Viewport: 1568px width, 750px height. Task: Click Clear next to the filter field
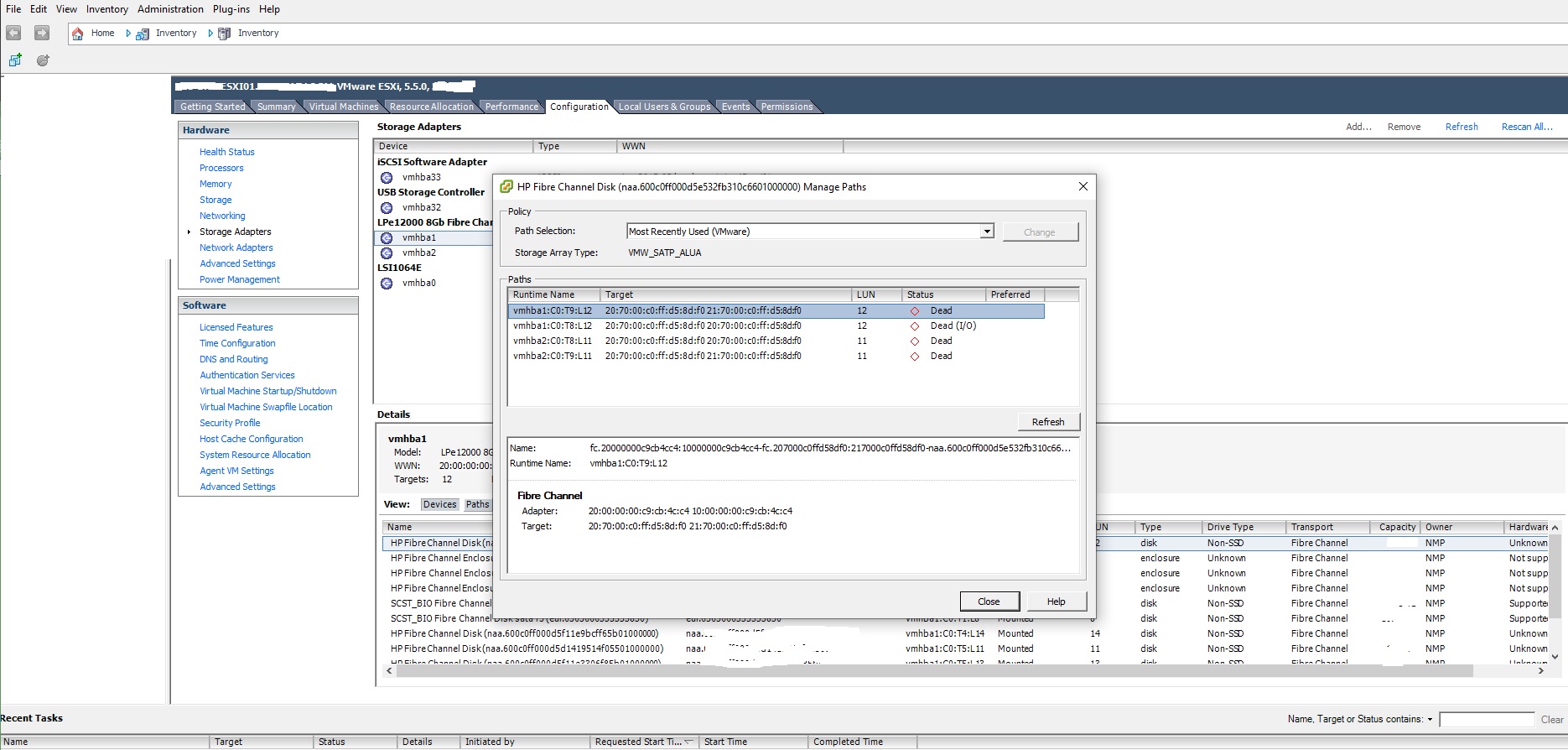pyautogui.click(x=1552, y=719)
